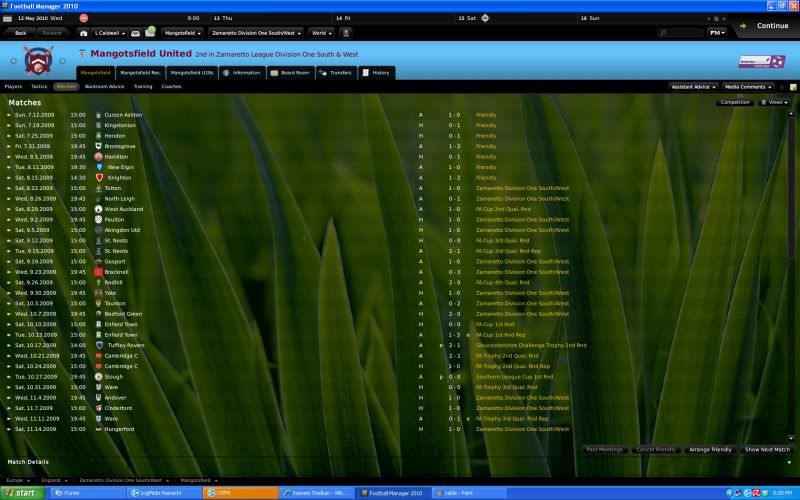Viewport: 800px width, 500px height.
Task: Expand the Curzon Ashton match row arrow
Action: point(9,115)
